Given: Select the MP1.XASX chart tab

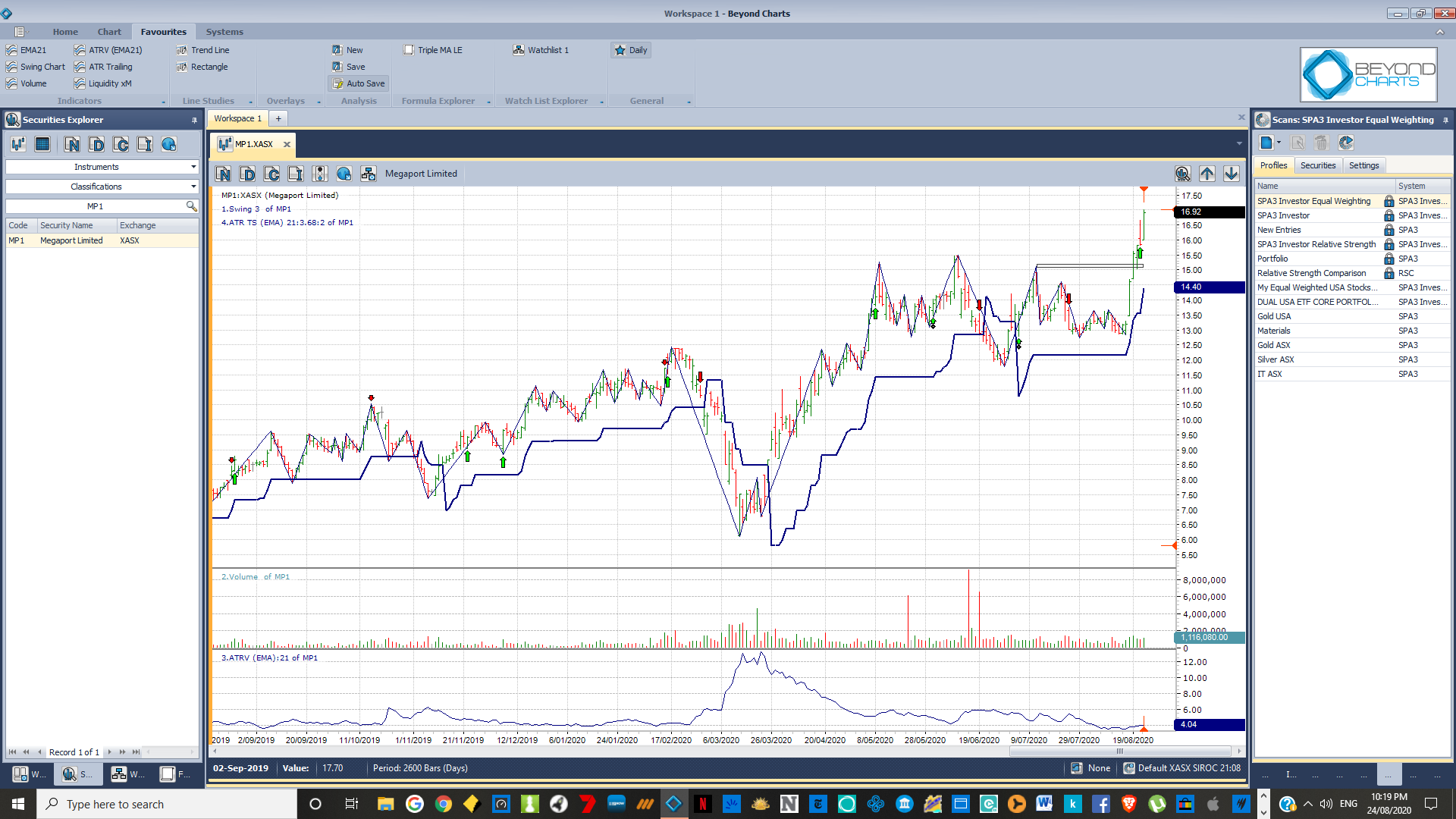Looking at the screenshot, I should [253, 144].
